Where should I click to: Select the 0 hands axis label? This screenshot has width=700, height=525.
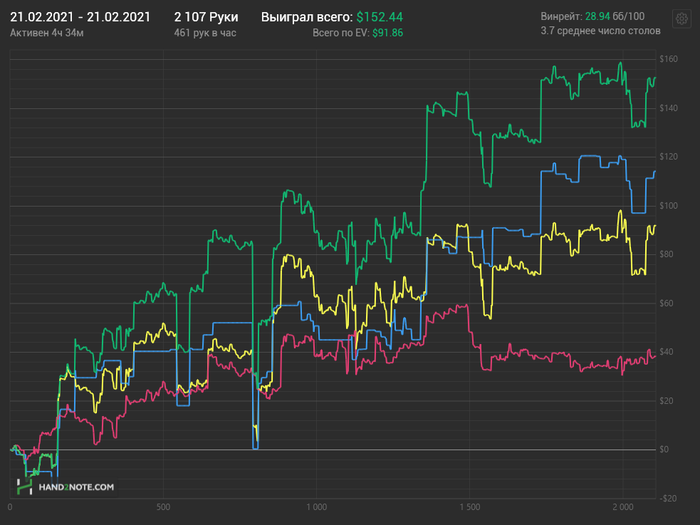10,507
